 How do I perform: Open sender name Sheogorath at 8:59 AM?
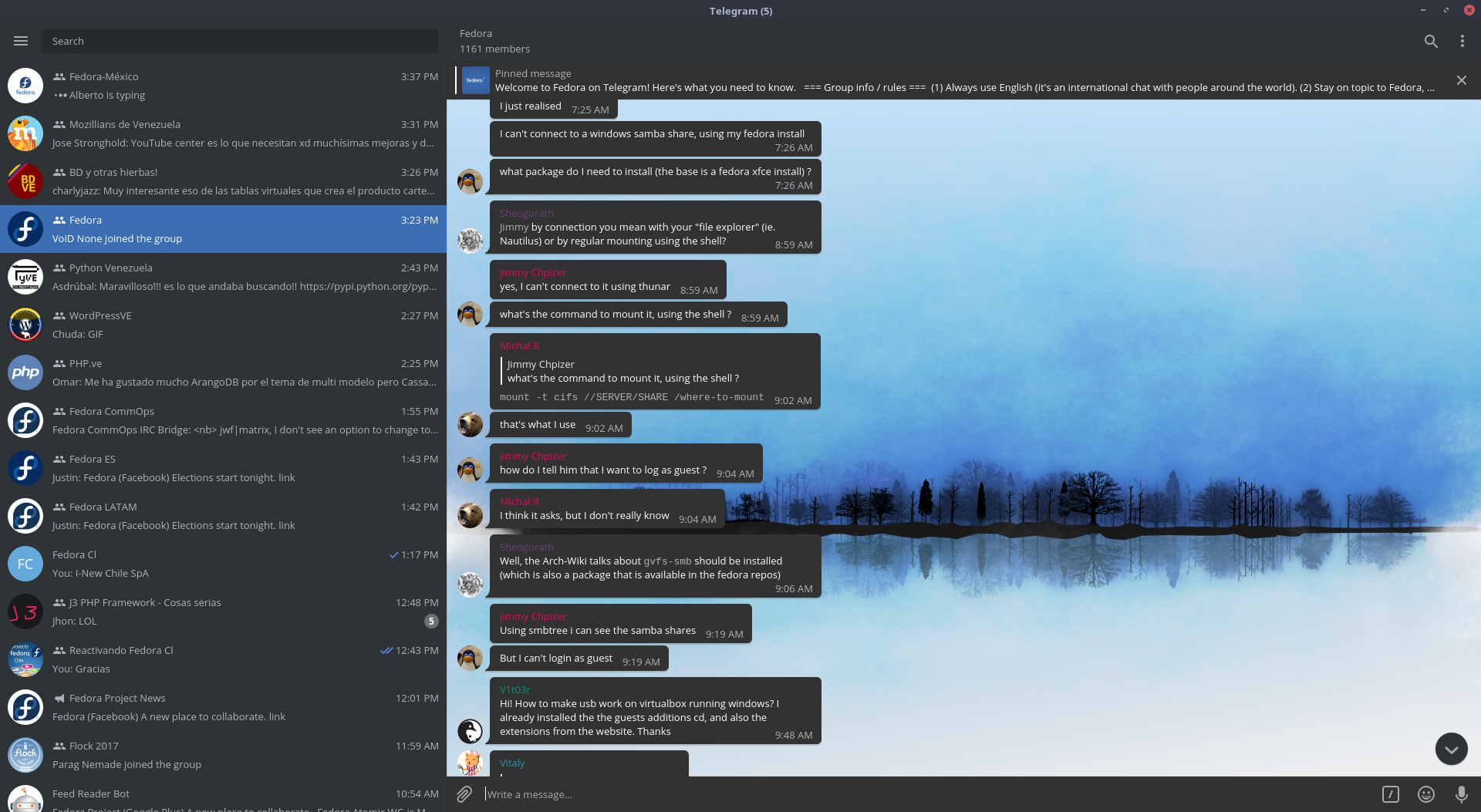pyautogui.click(x=527, y=213)
